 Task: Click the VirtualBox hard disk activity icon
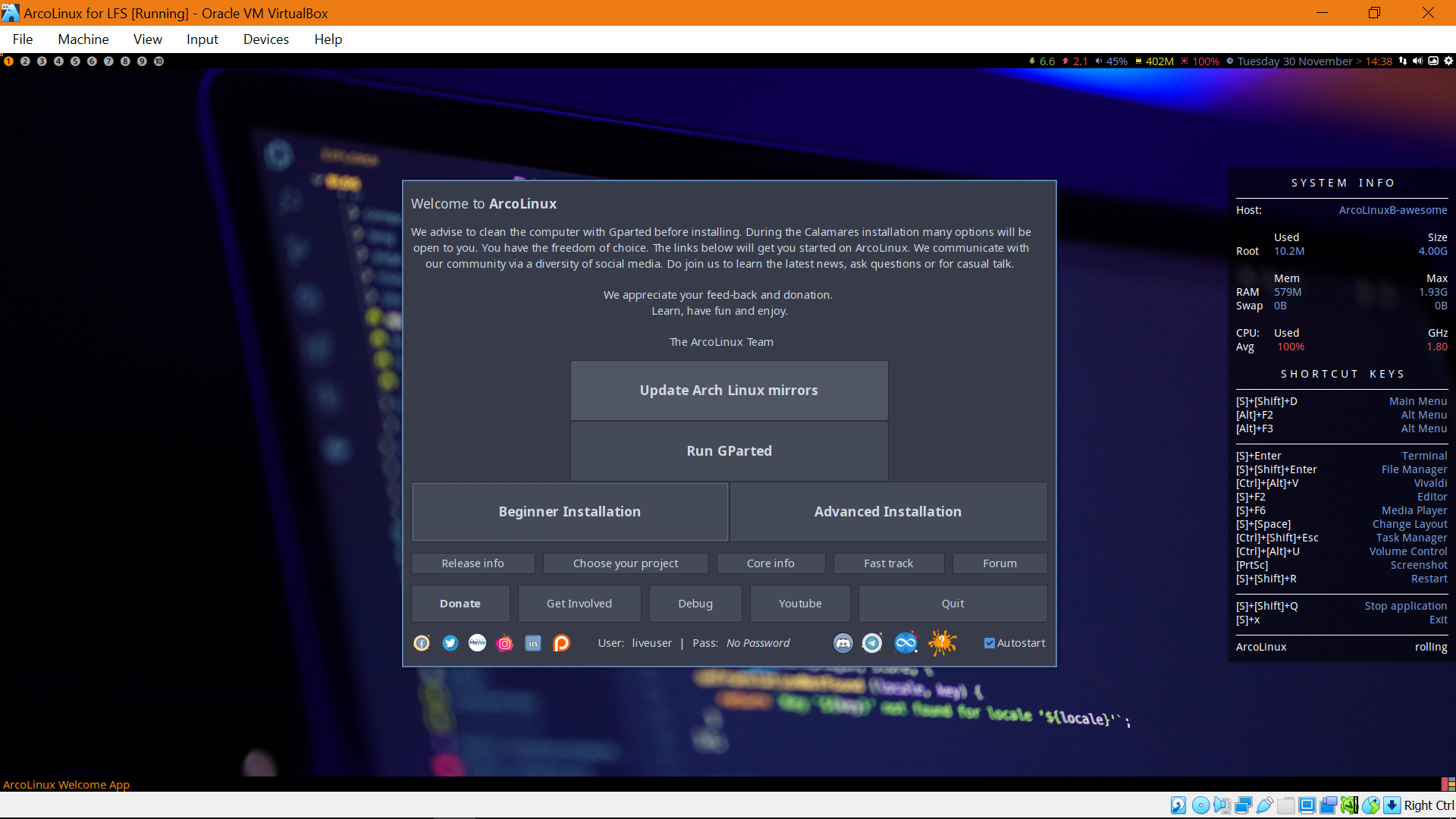point(1178,805)
